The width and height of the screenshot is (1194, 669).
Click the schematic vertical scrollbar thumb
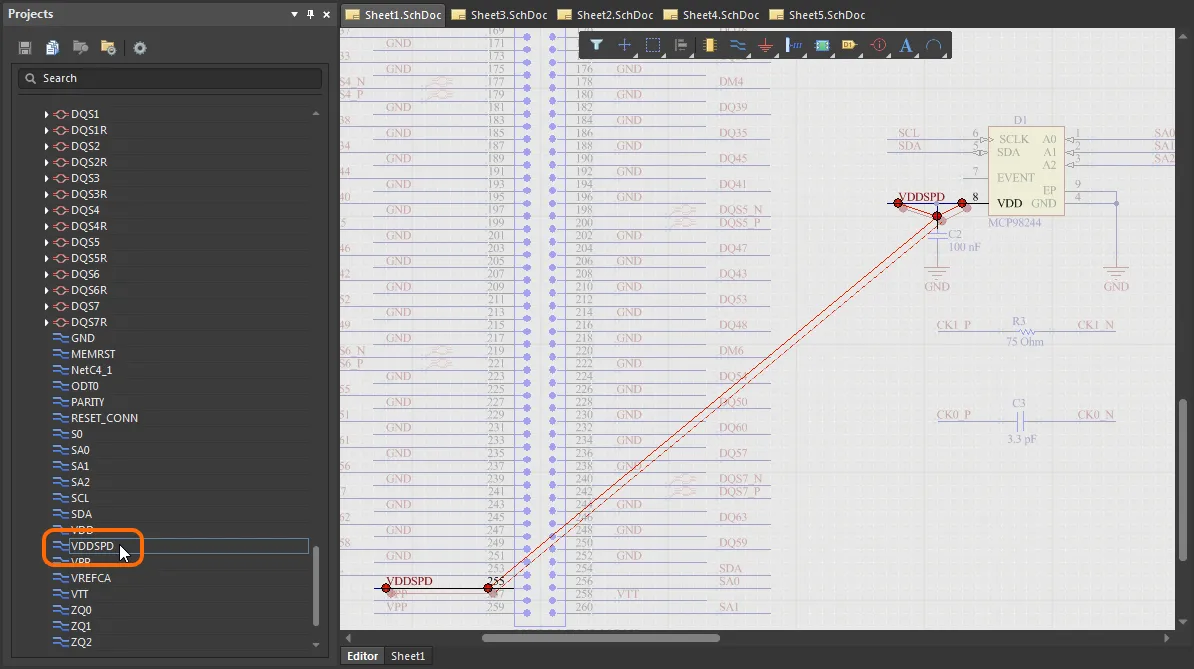click(1183, 479)
